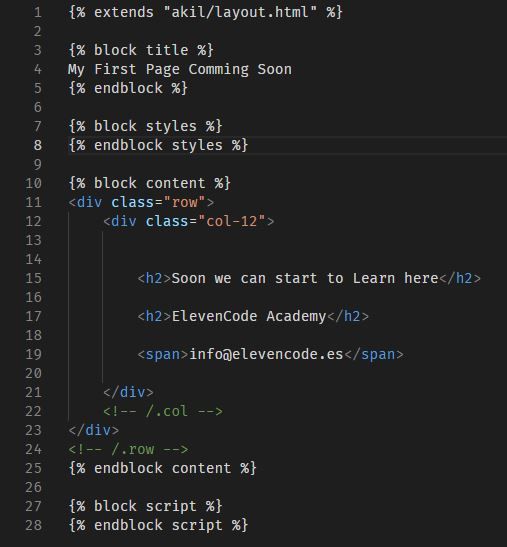
Task: Click line number 12 in the gutter
Action: [33, 221]
